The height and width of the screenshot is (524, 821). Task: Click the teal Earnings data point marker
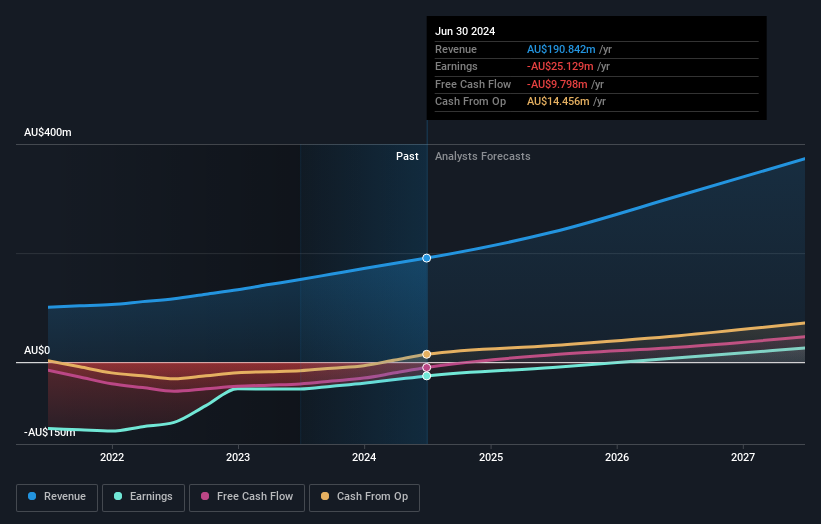(427, 376)
